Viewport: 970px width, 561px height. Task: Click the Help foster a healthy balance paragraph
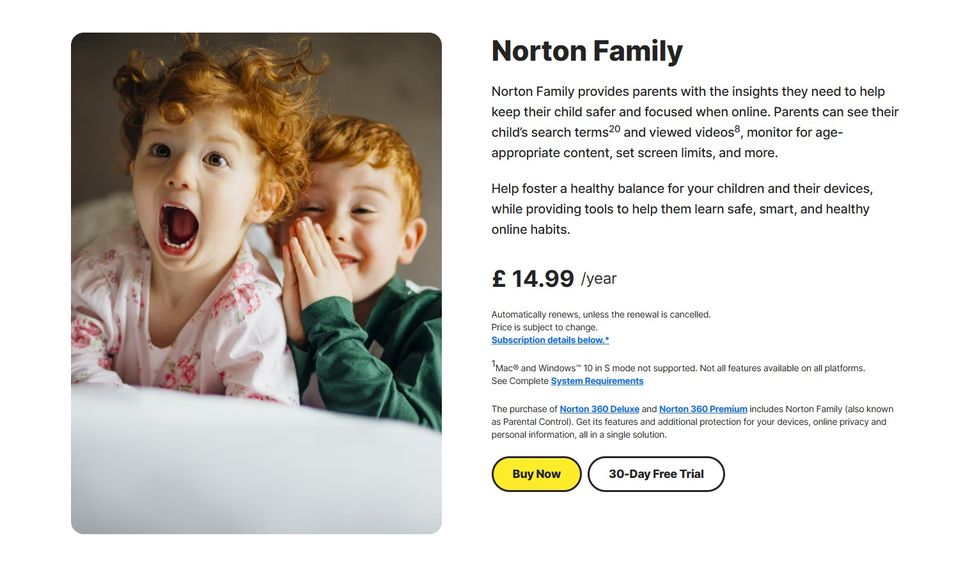point(680,209)
